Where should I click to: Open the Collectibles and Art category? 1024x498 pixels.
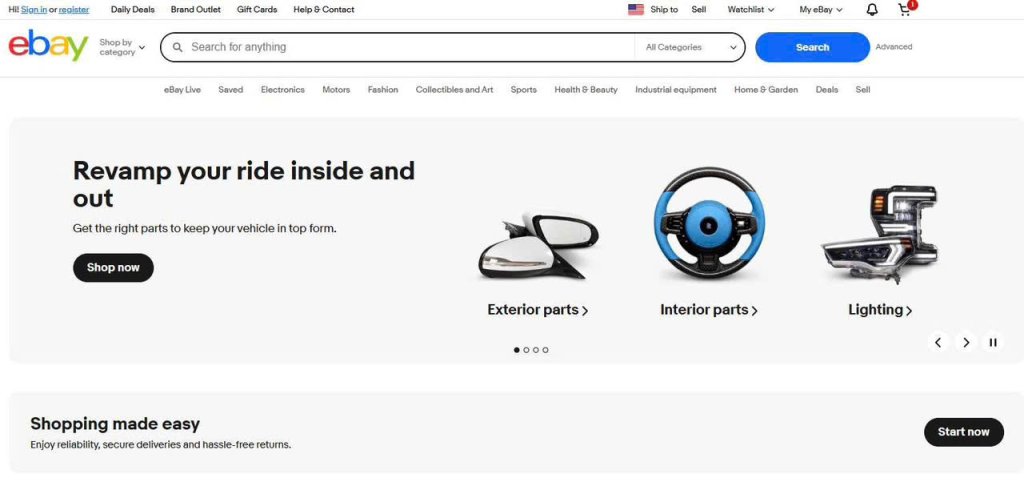pos(454,90)
